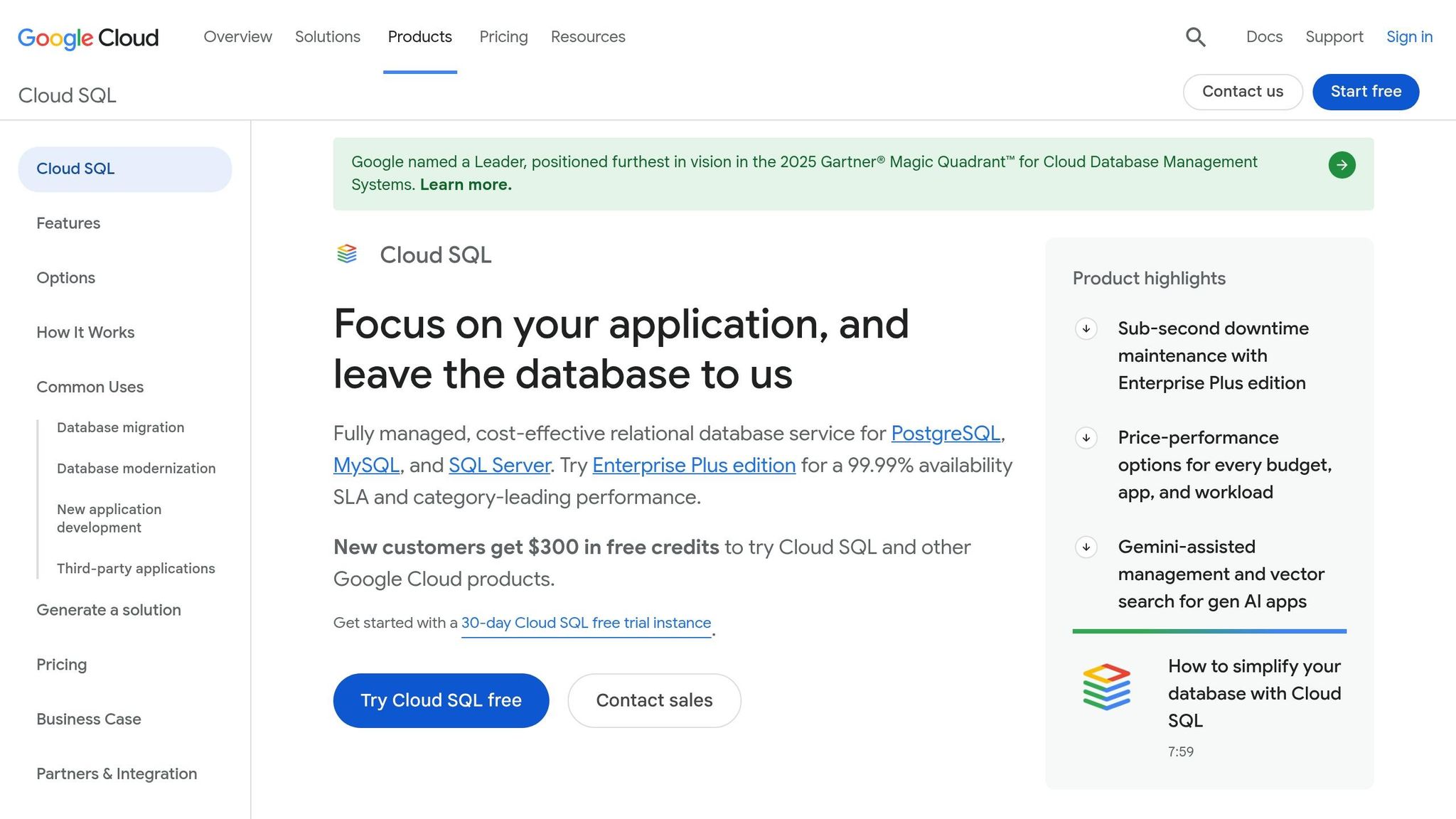This screenshot has width=1456, height=819.
Task: Select New application development sub-item
Action: (x=109, y=518)
